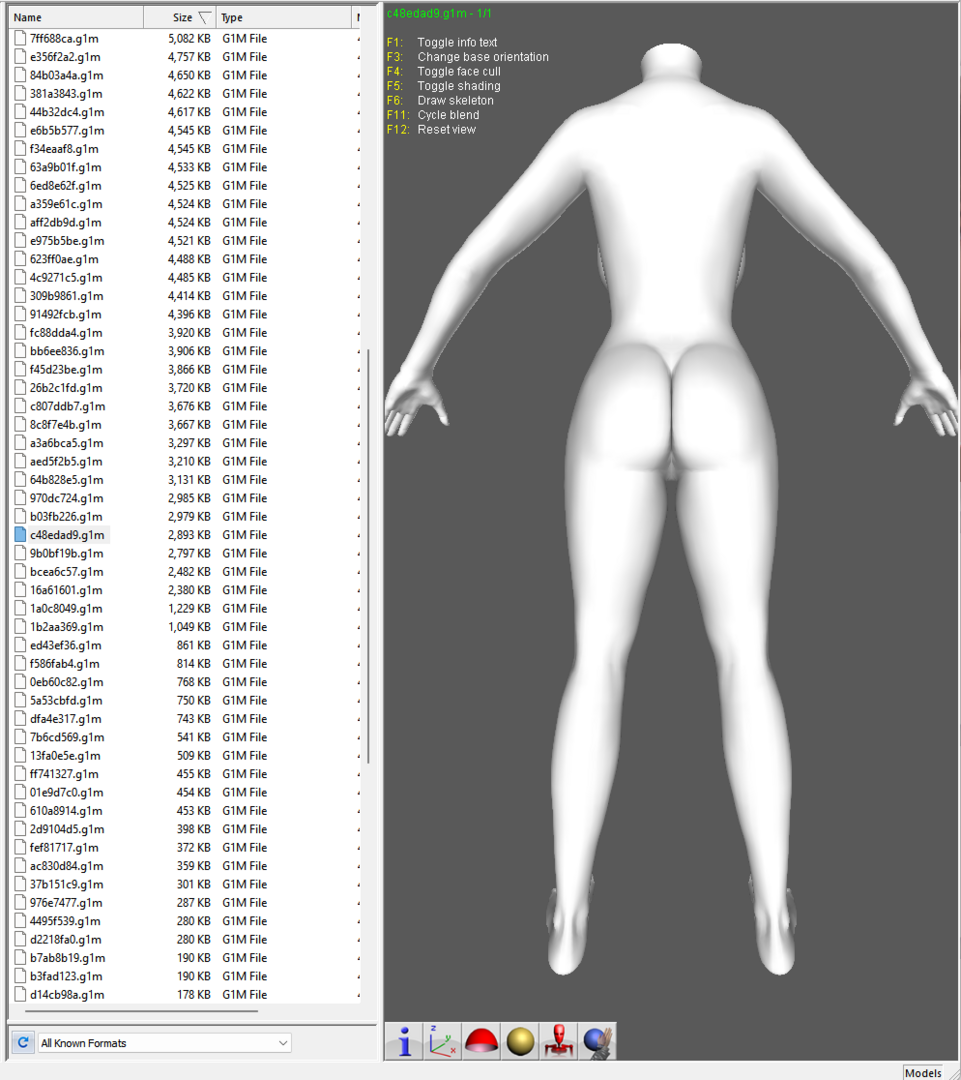
Task: Select file a359e61c.g1m
Action: [65, 204]
